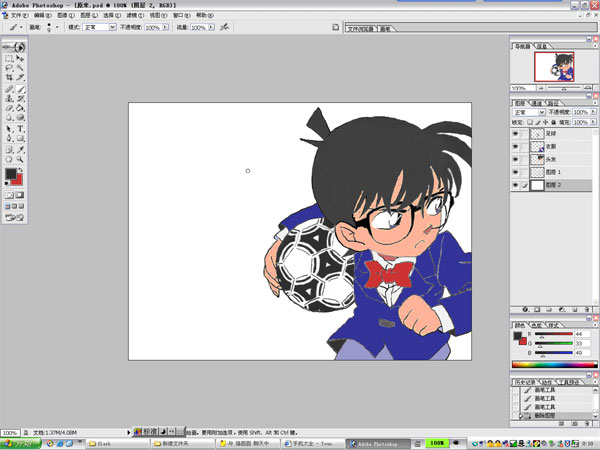The width and height of the screenshot is (600, 450).
Task: Hide the 头发 layer
Action: coord(515,159)
